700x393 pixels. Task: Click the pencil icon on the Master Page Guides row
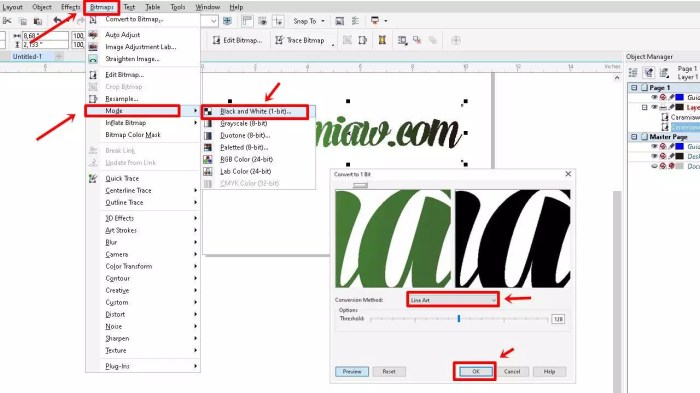coord(671,146)
